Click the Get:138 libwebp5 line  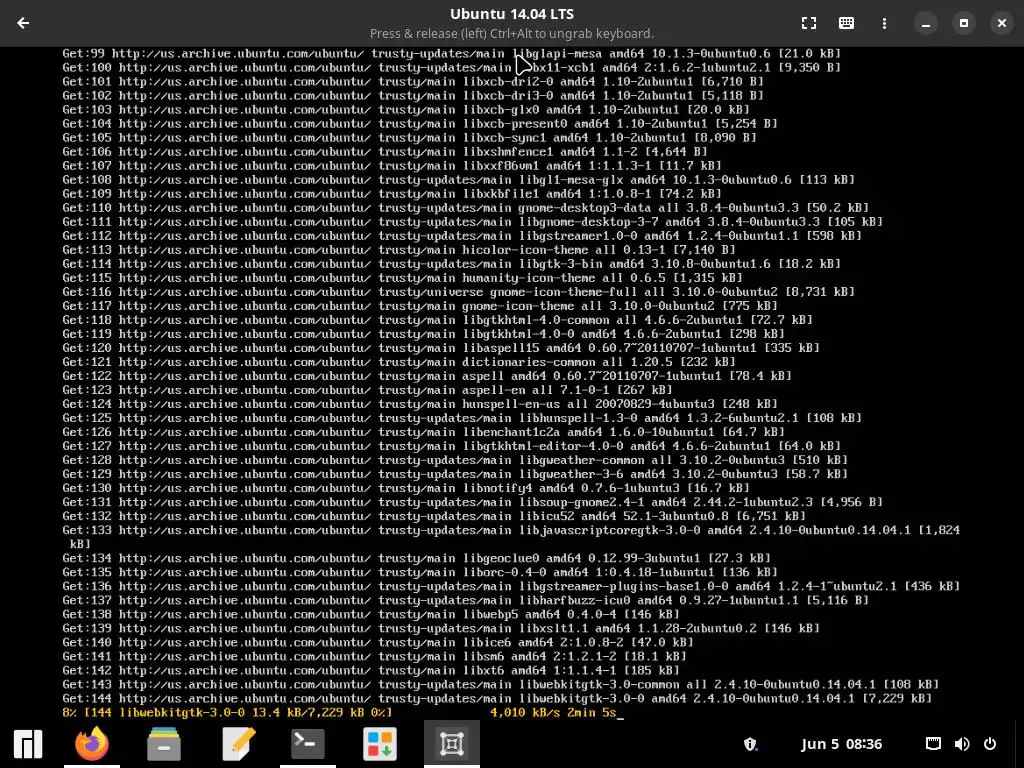coord(371,615)
